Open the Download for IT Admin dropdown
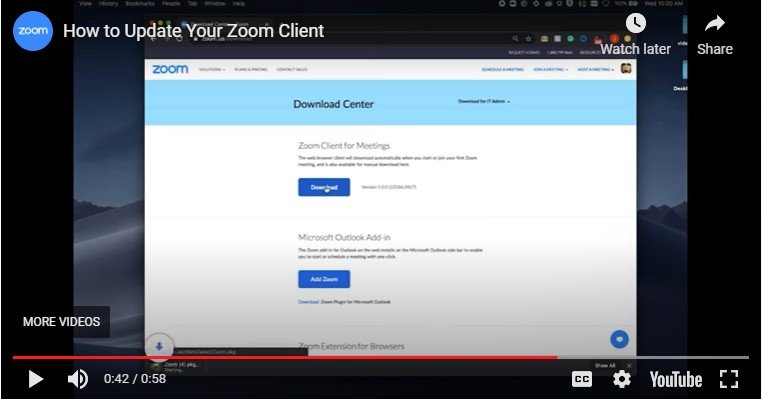This screenshot has width=762, height=399. point(484,102)
